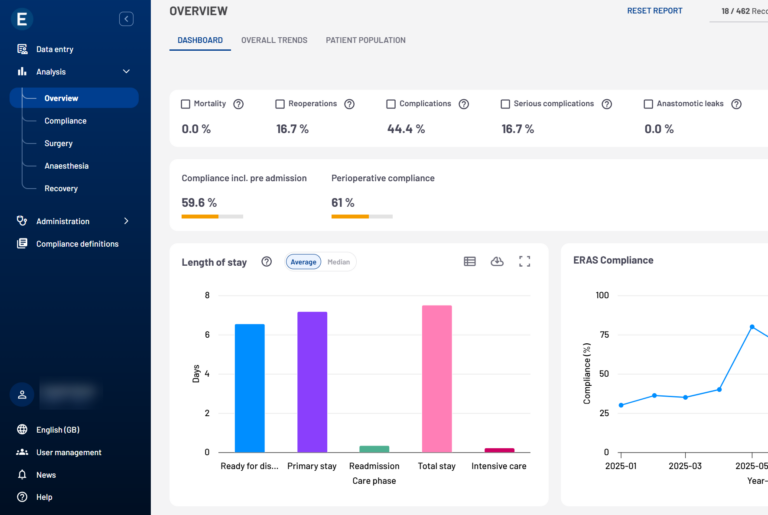Click the user profile avatar icon

[22, 394]
